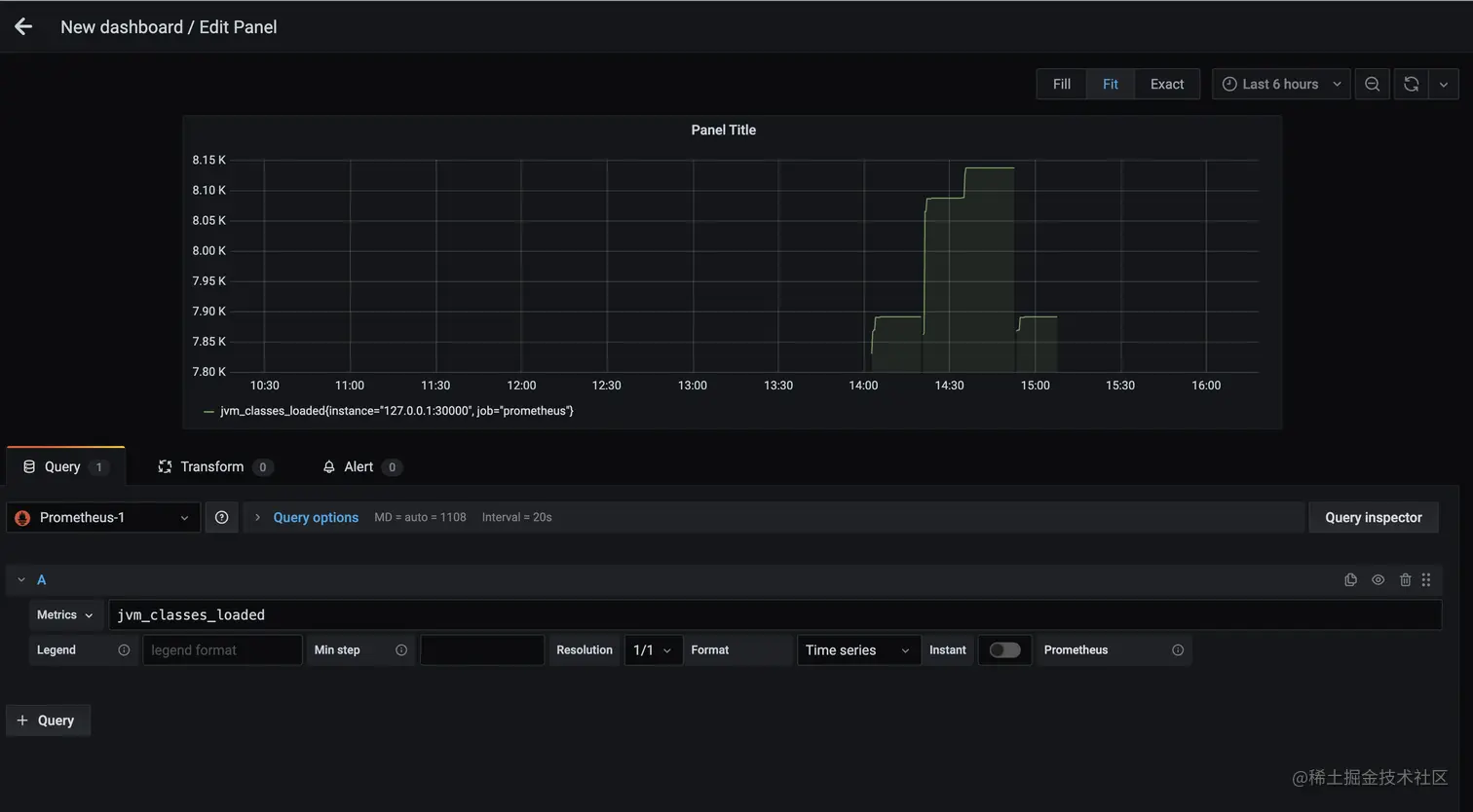This screenshot has width=1473, height=812.
Task: Select the Exact view mode
Action: 1167,84
